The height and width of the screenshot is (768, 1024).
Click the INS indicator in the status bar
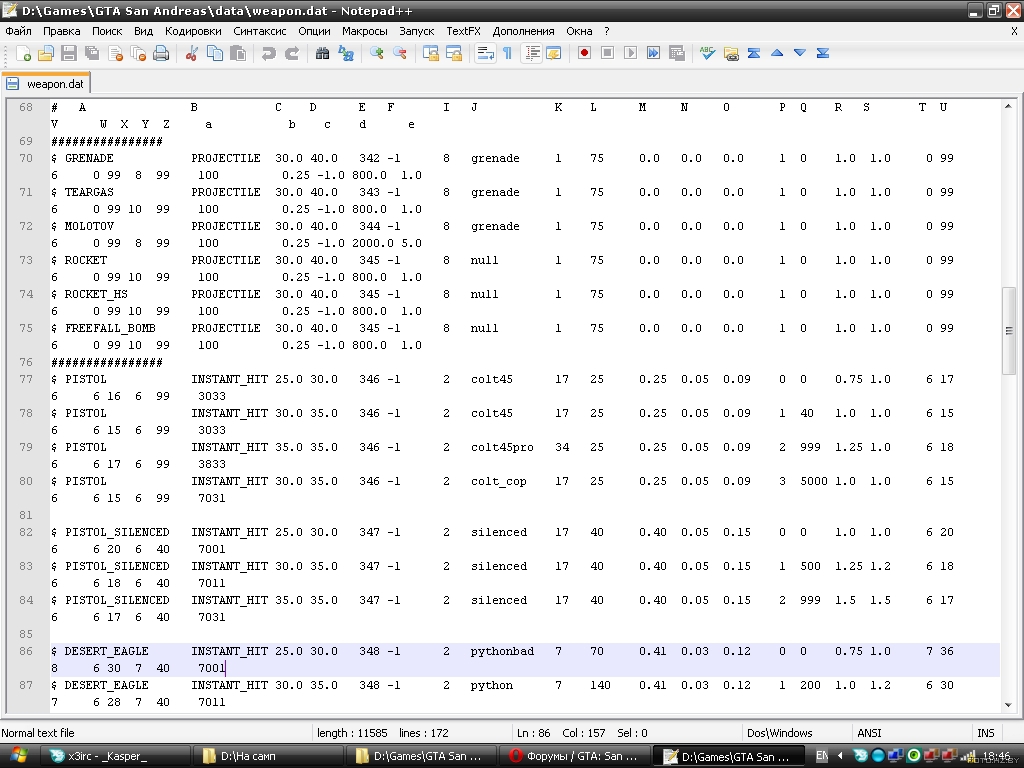(985, 733)
